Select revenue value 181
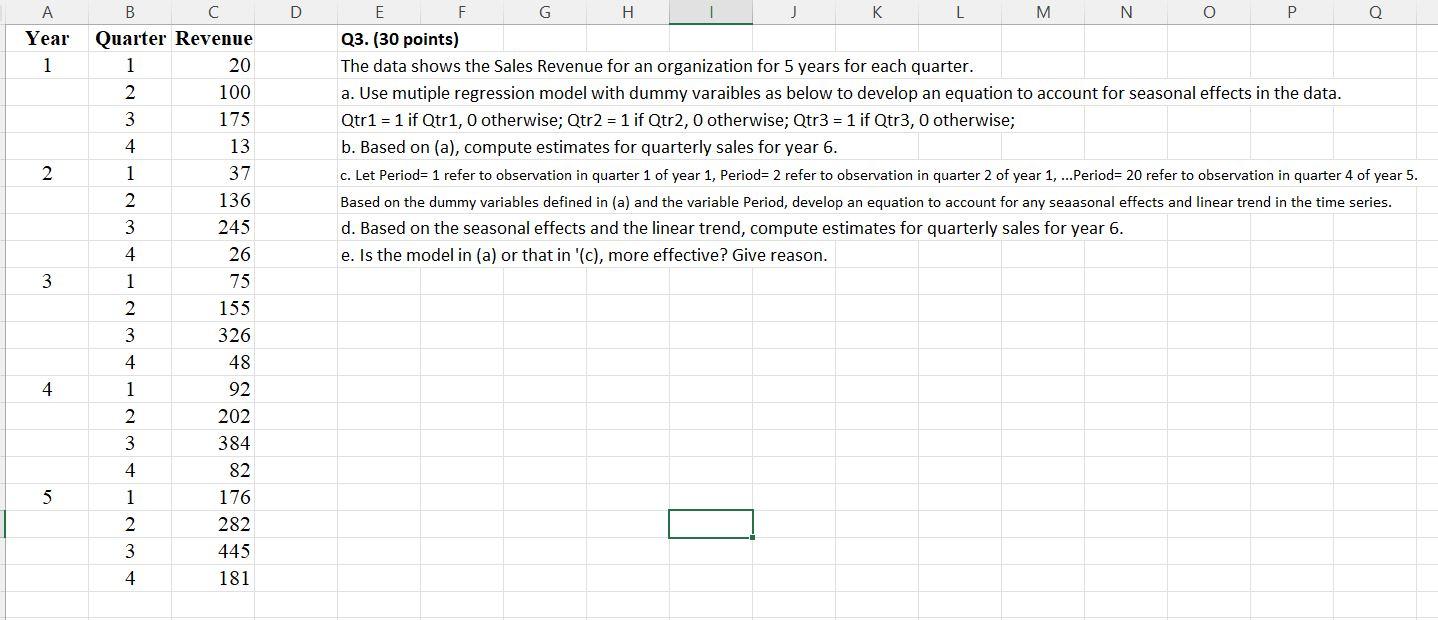Screen dimensions: 1438x620 (x=213, y=578)
